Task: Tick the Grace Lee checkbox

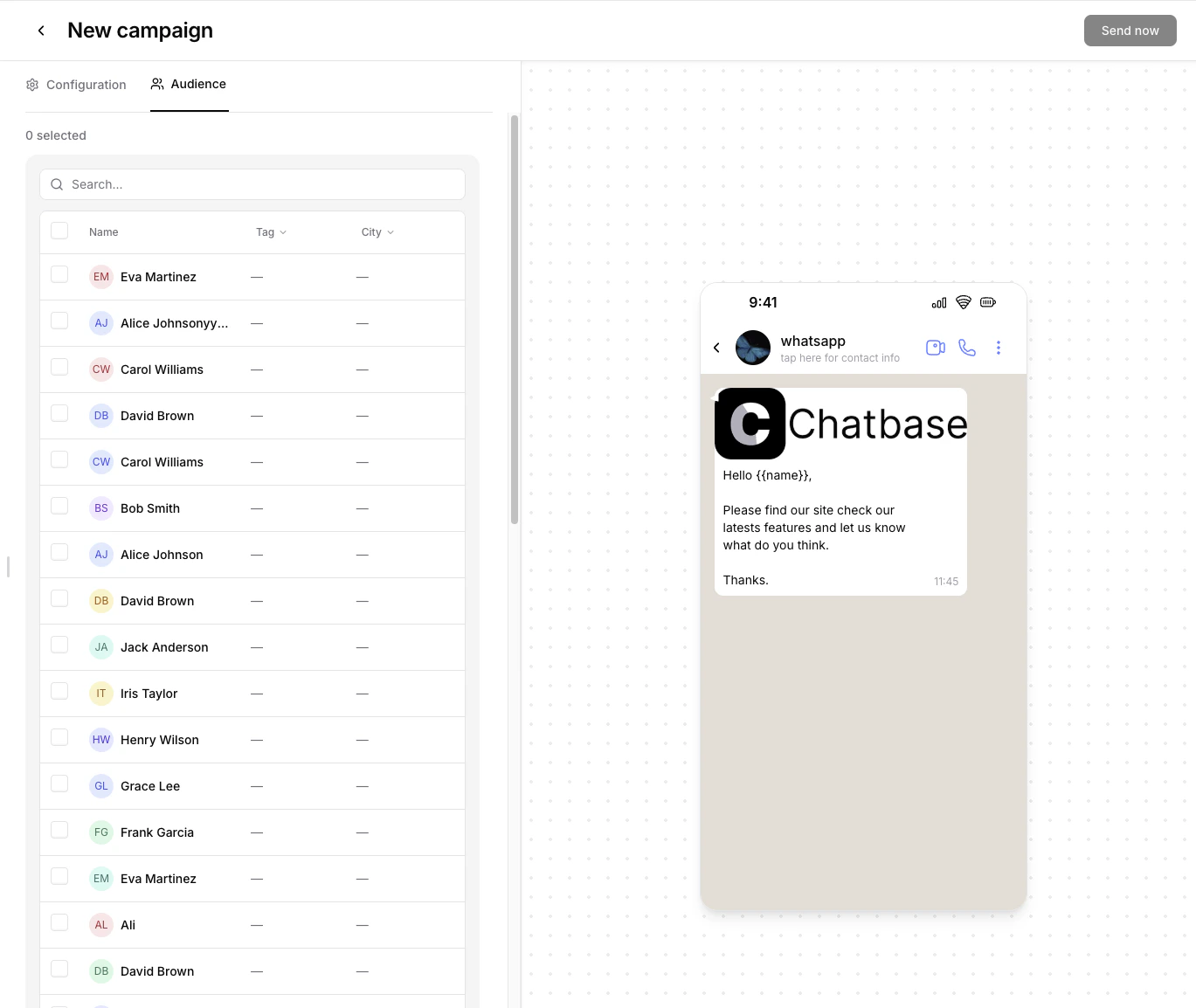Action: 59,784
